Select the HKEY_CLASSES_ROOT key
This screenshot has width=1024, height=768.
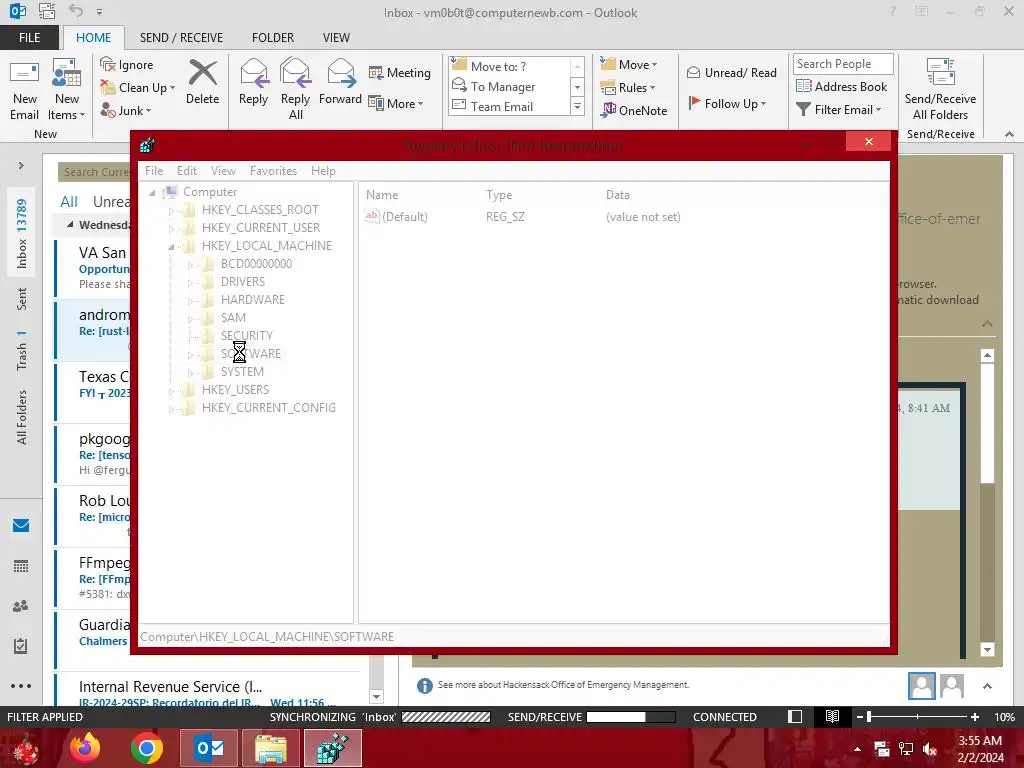pyautogui.click(x=260, y=210)
